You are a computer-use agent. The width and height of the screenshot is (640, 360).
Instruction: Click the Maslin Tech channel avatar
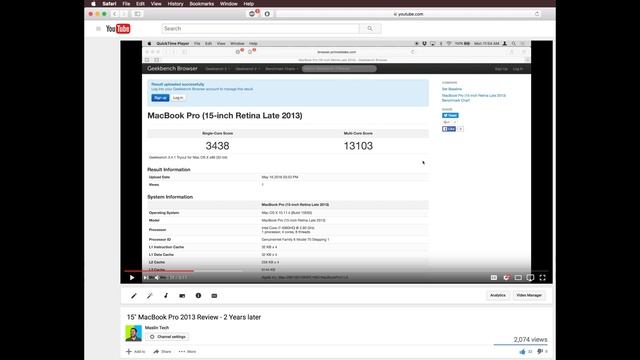pyautogui.click(x=133, y=333)
